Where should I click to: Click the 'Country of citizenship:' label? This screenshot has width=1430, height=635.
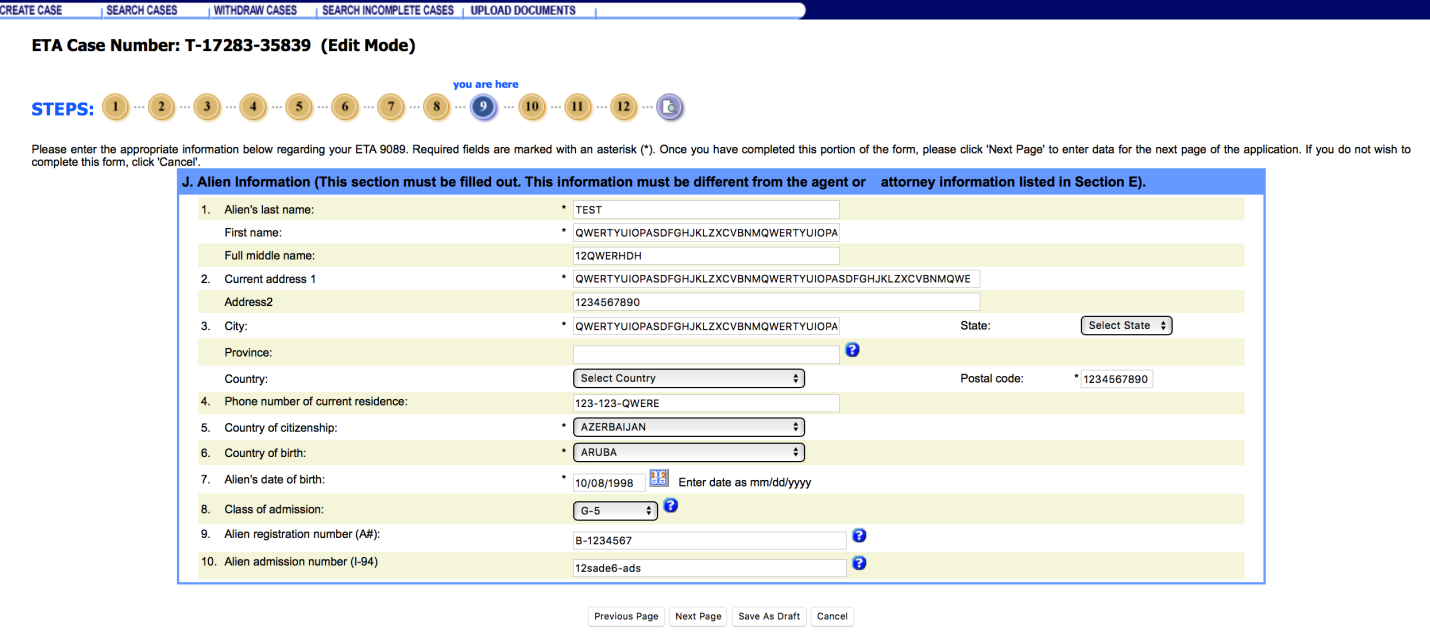pos(281,428)
